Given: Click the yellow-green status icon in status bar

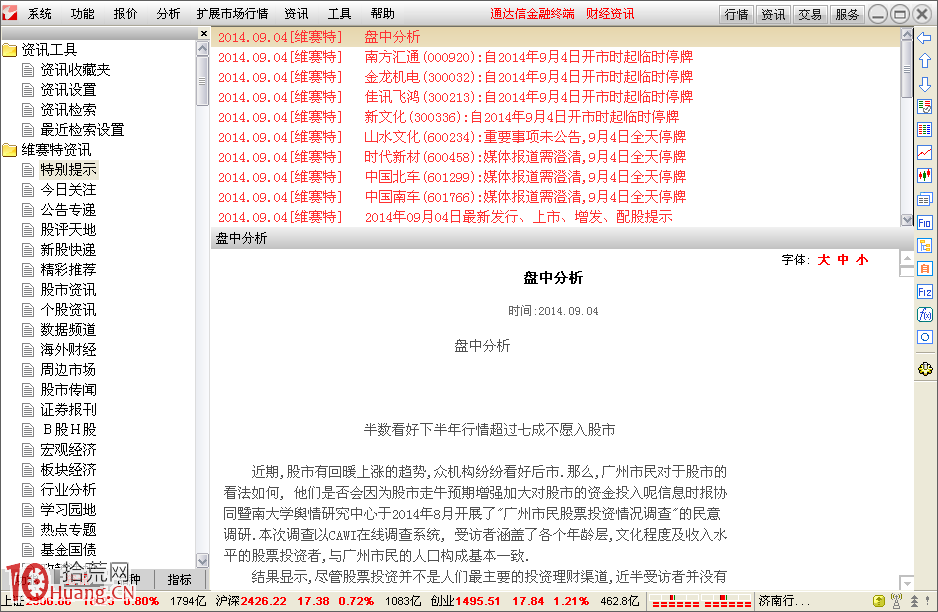Looking at the screenshot, I should [x=878, y=601].
